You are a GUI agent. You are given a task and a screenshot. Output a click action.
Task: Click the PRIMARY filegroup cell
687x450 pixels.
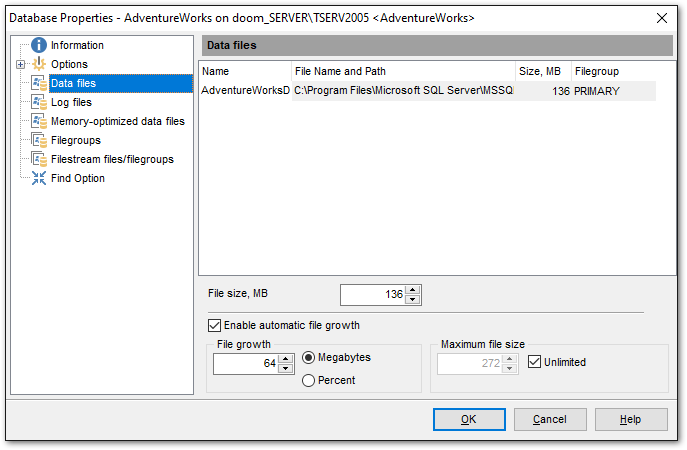(614, 91)
